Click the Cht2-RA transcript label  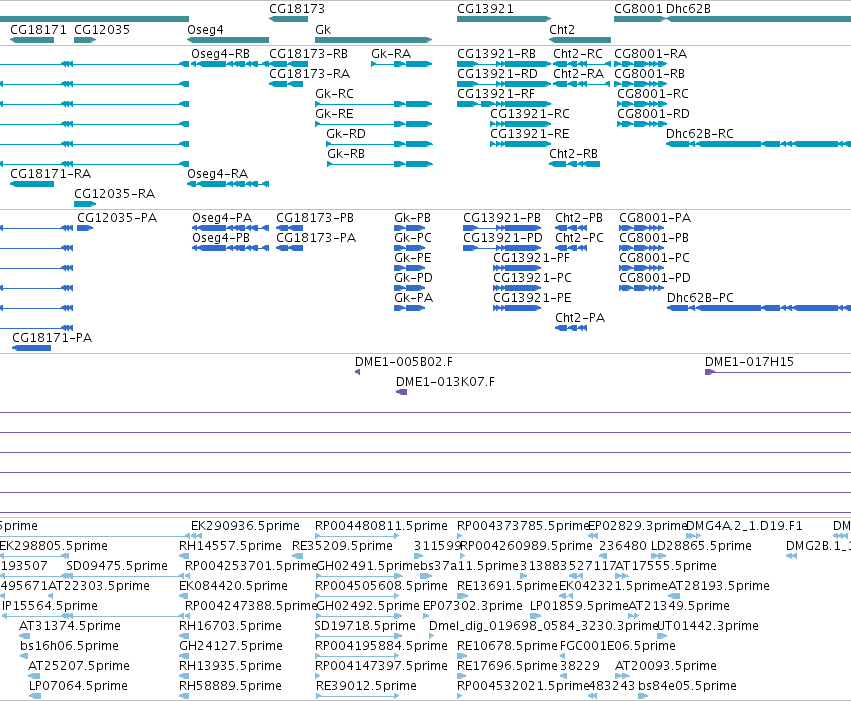(x=579, y=74)
